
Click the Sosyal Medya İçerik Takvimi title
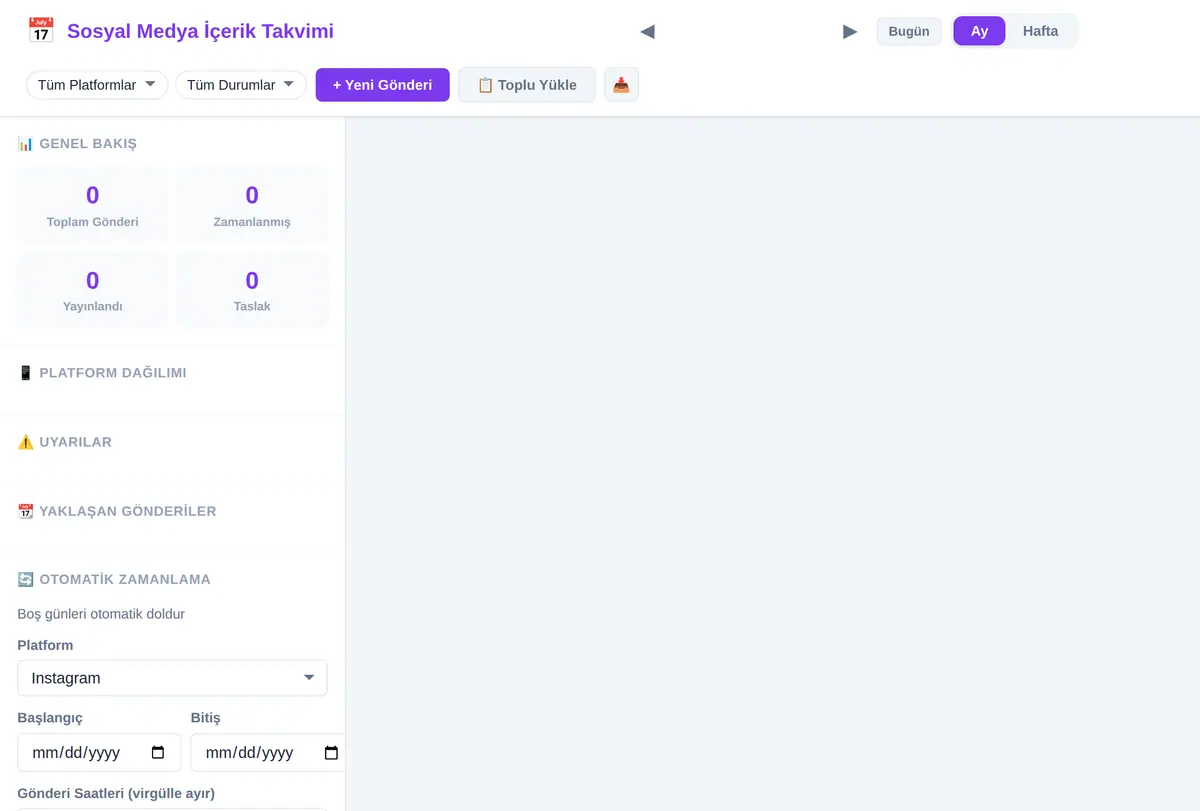[200, 31]
